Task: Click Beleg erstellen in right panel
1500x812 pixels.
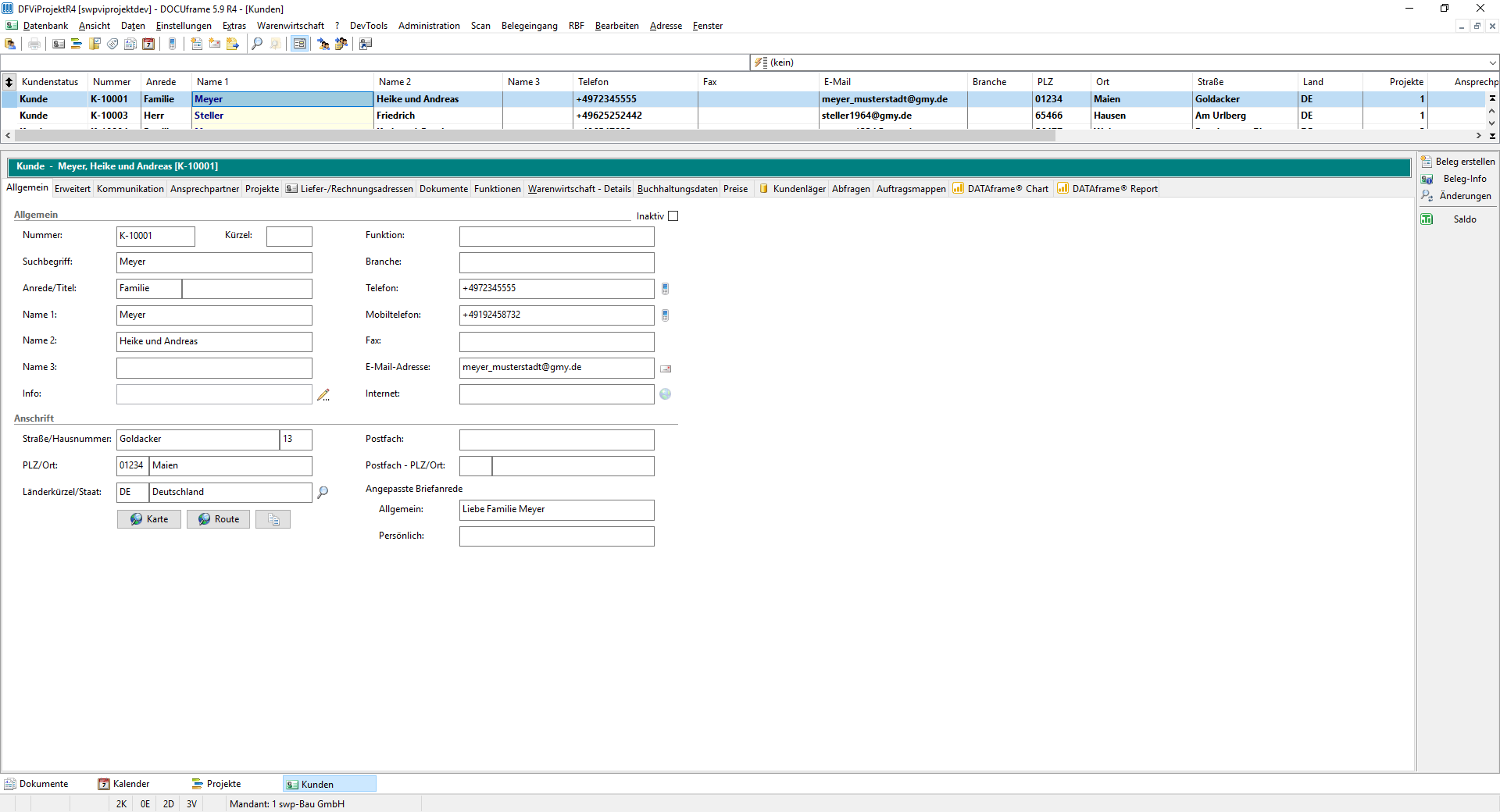Action: [1458, 162]
